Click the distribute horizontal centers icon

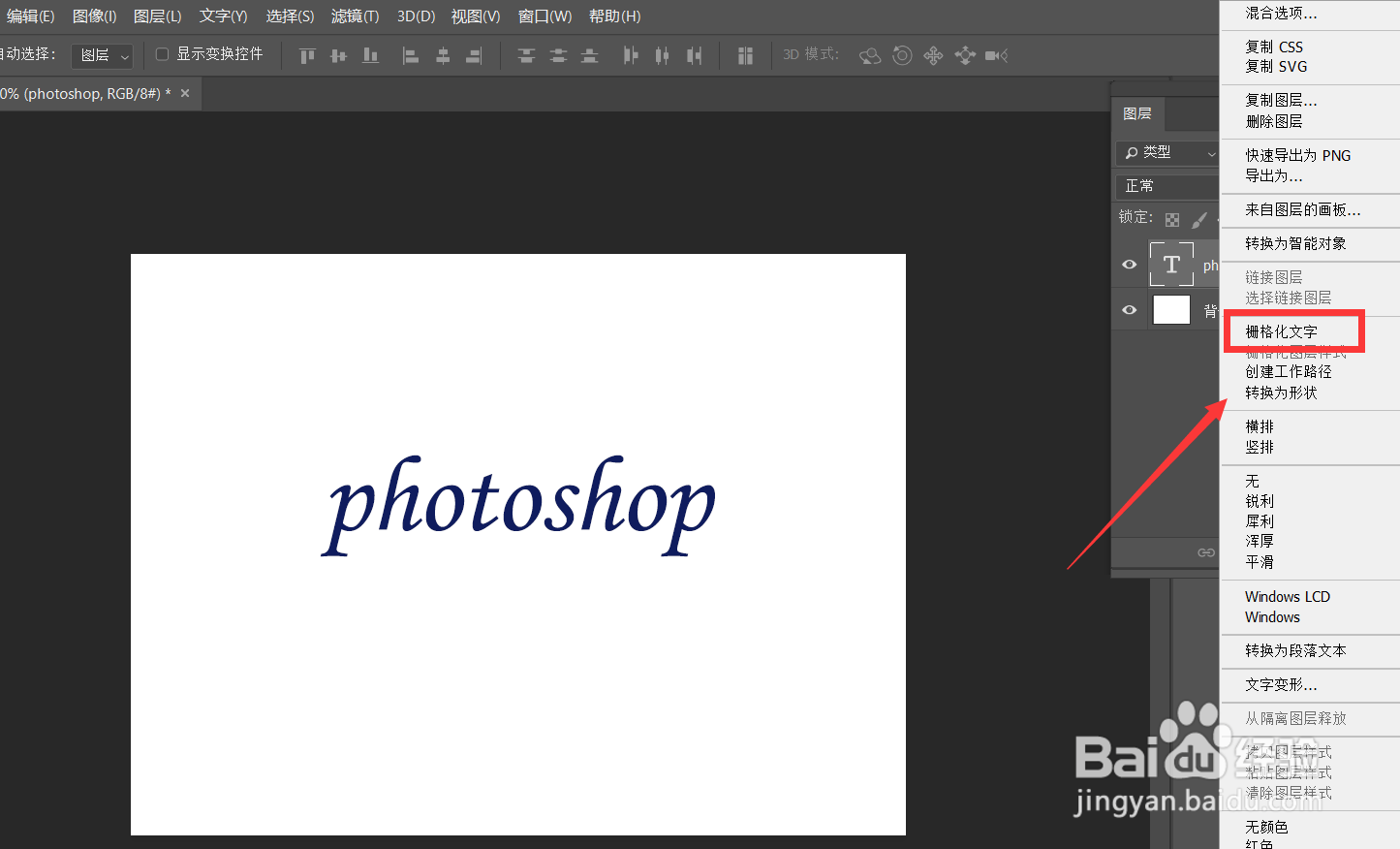[x=662, y=56]
